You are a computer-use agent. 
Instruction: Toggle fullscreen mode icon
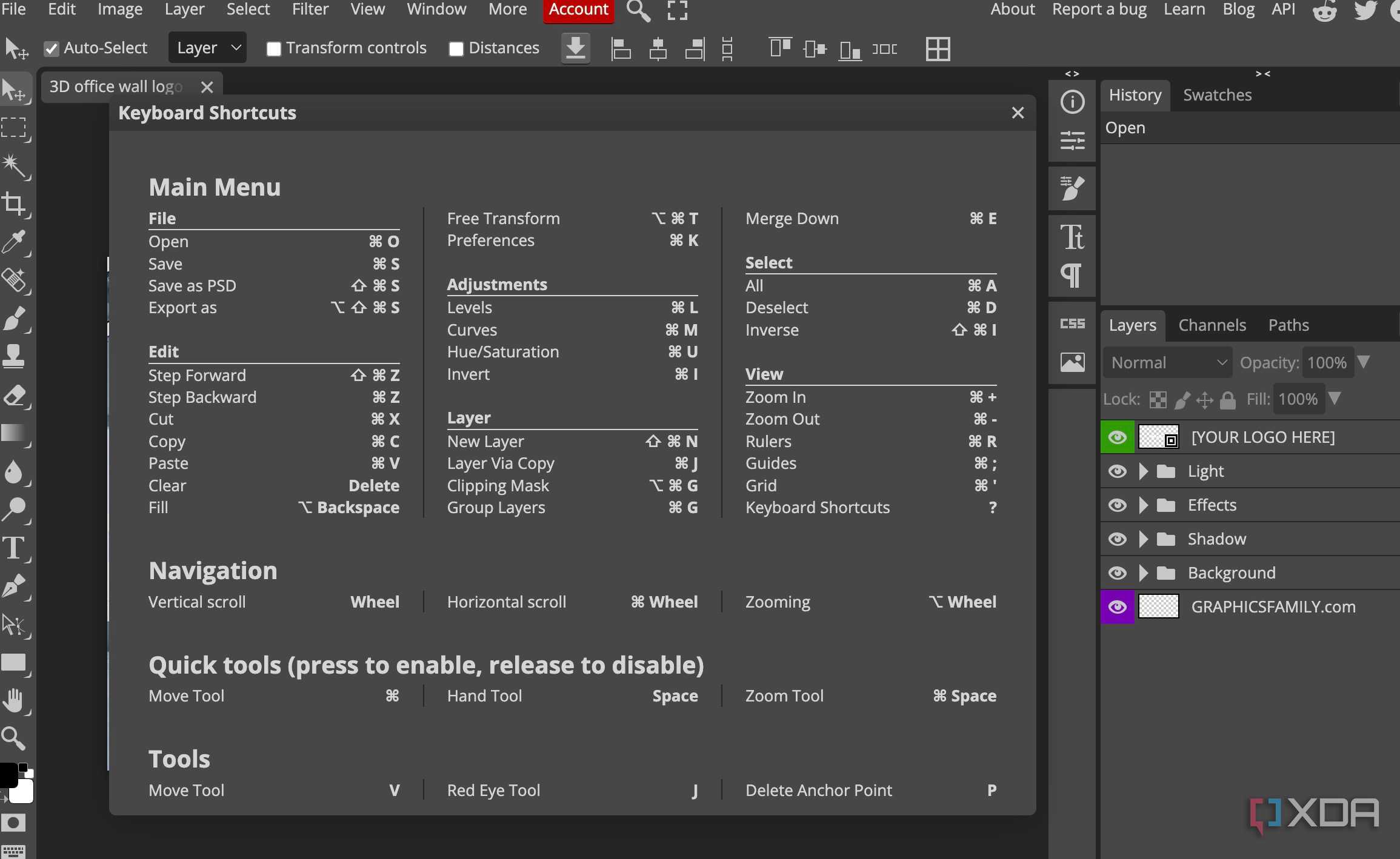[x=677, y=10]
